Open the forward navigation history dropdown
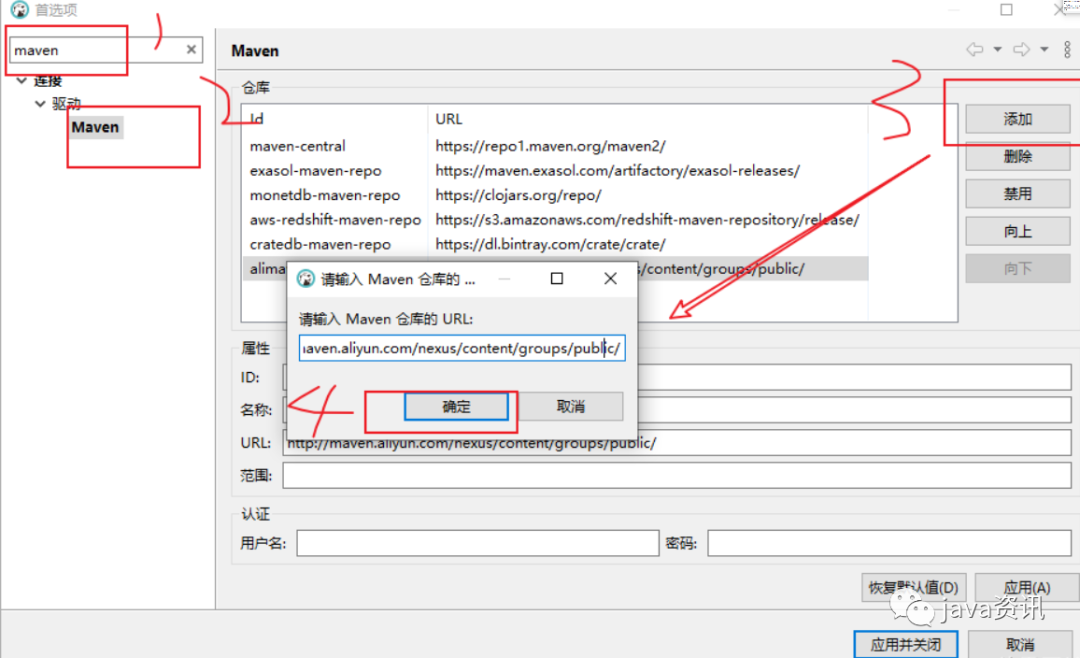The height and width of the screenshot is (658, 1080). point(1044,50)
